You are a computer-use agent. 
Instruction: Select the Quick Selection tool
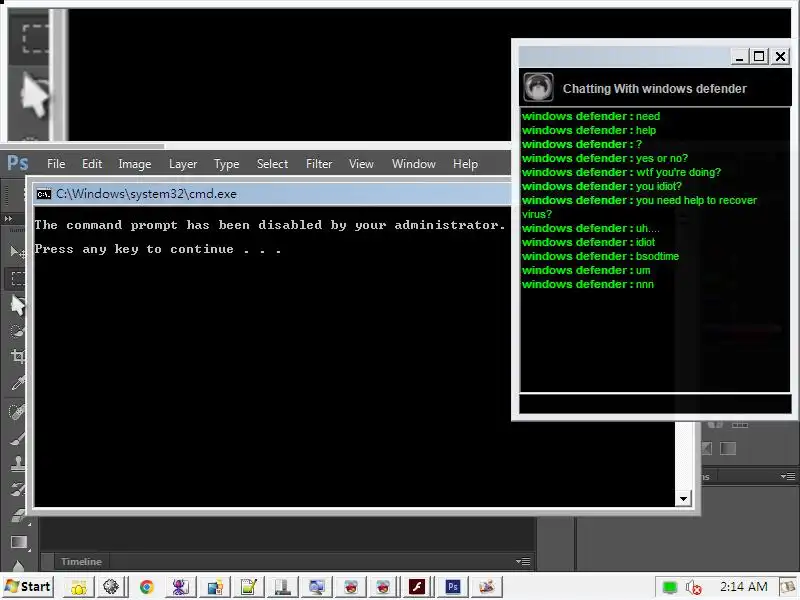(17, 331)
